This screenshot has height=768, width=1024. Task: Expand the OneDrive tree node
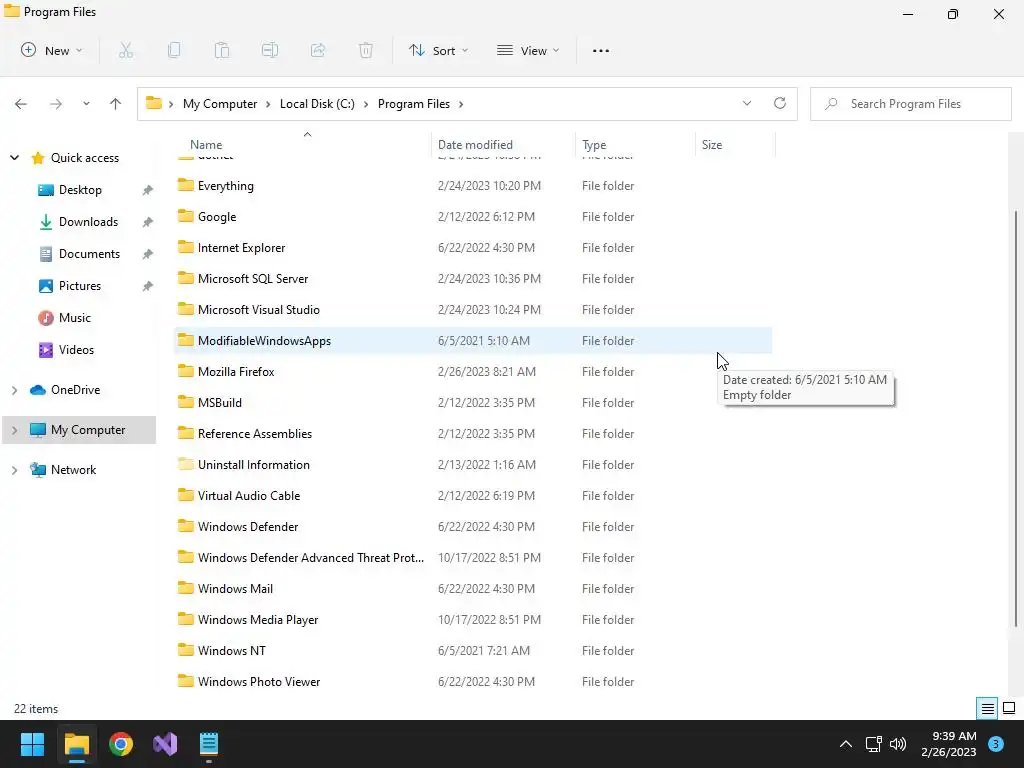point(14,390)
